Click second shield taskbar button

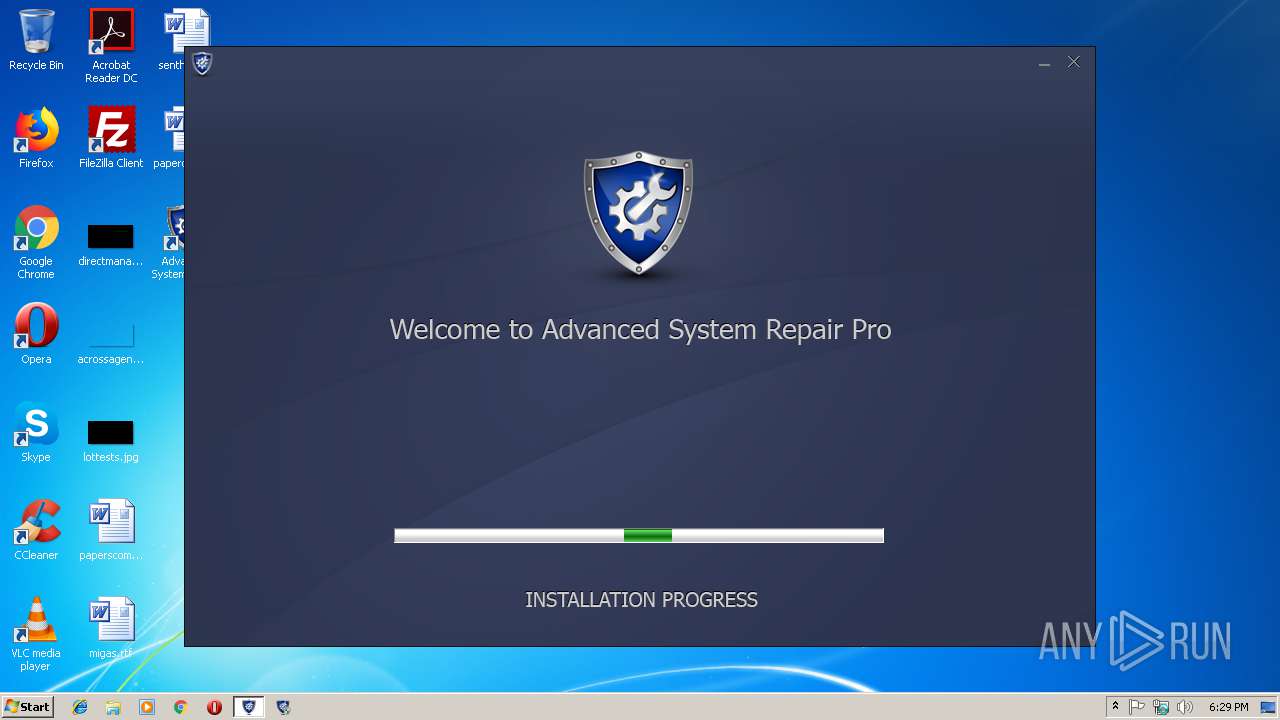(284, 707)
